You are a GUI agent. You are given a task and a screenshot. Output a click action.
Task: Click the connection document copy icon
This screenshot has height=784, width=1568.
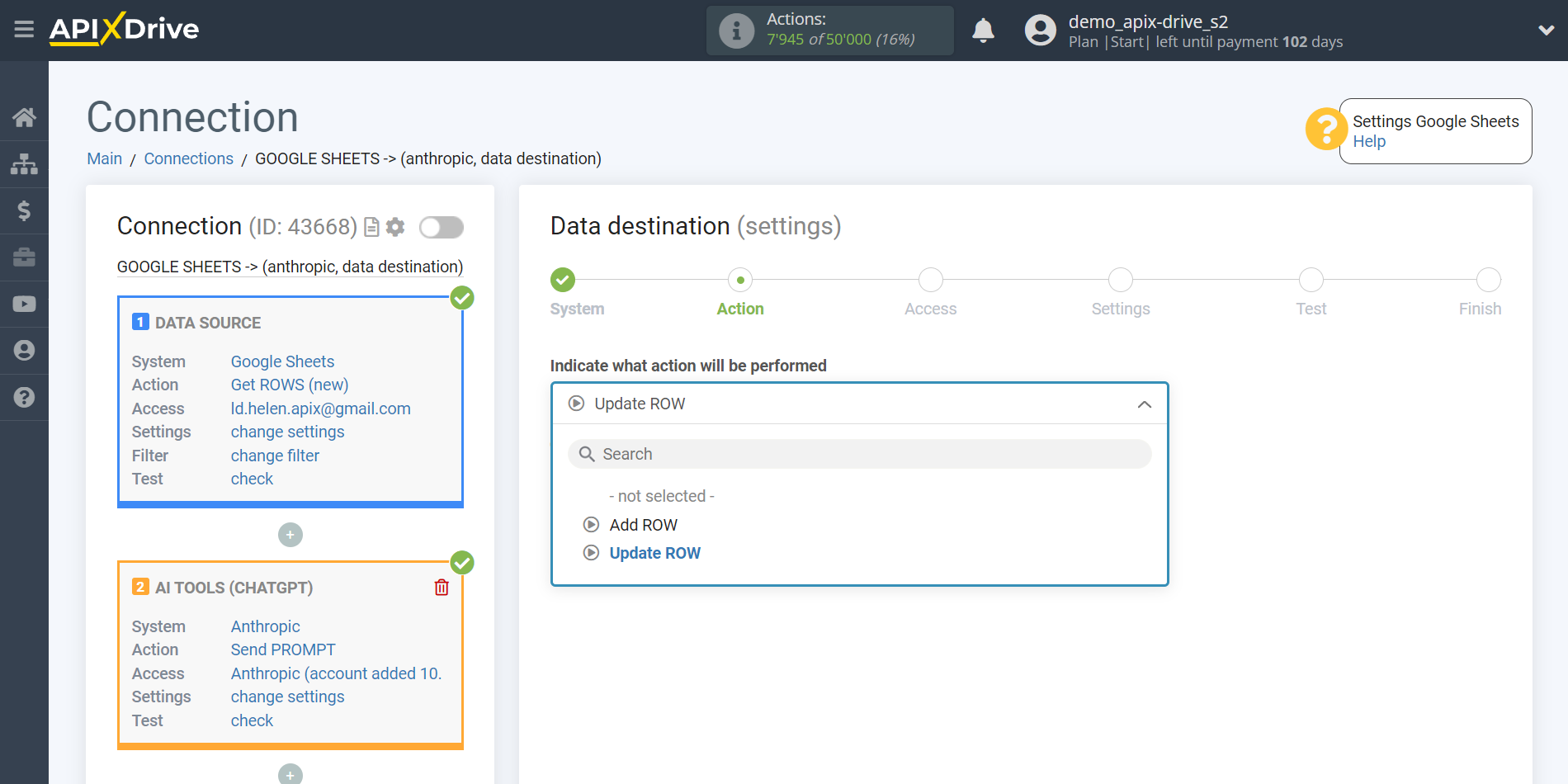point(371,227)
